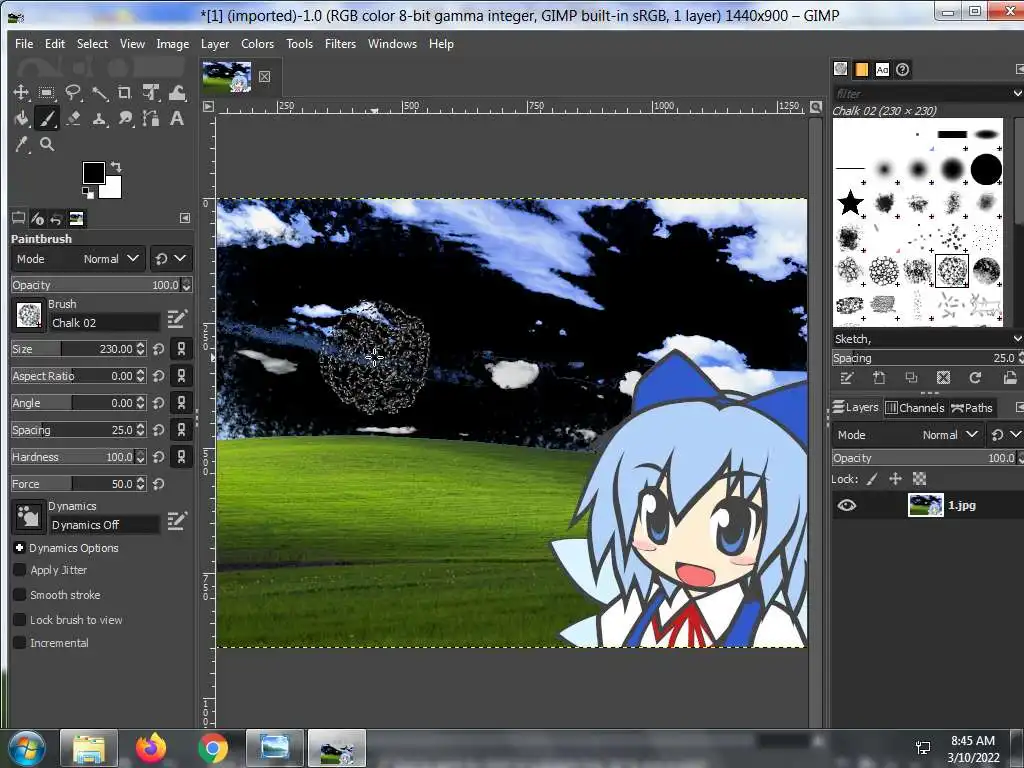Screen dimensions: 1024x768
Task: Click Chalk 02 brush preview button
Action: point(28,315)
